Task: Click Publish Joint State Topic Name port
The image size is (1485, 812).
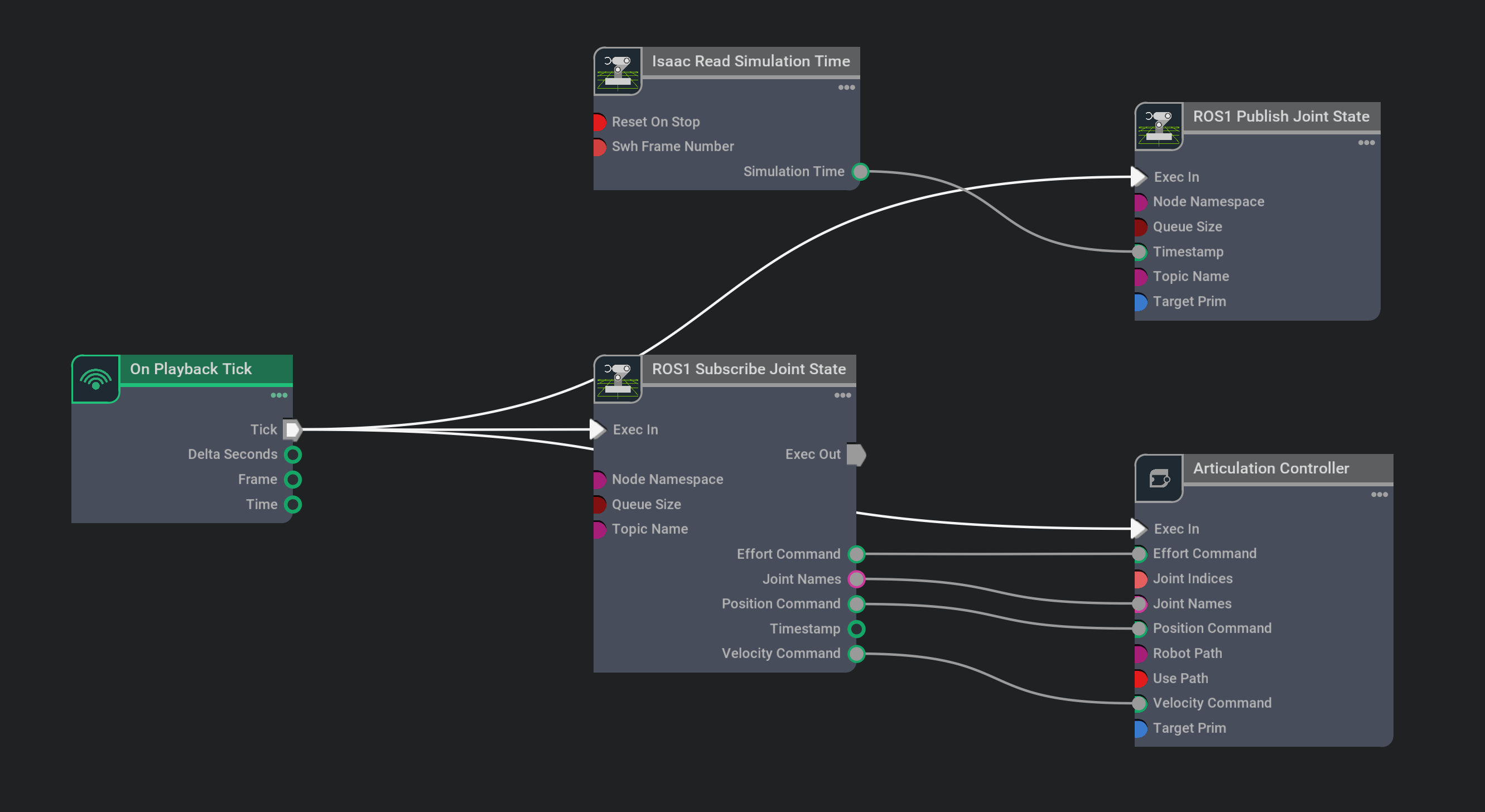Action: pos(1140,277)
